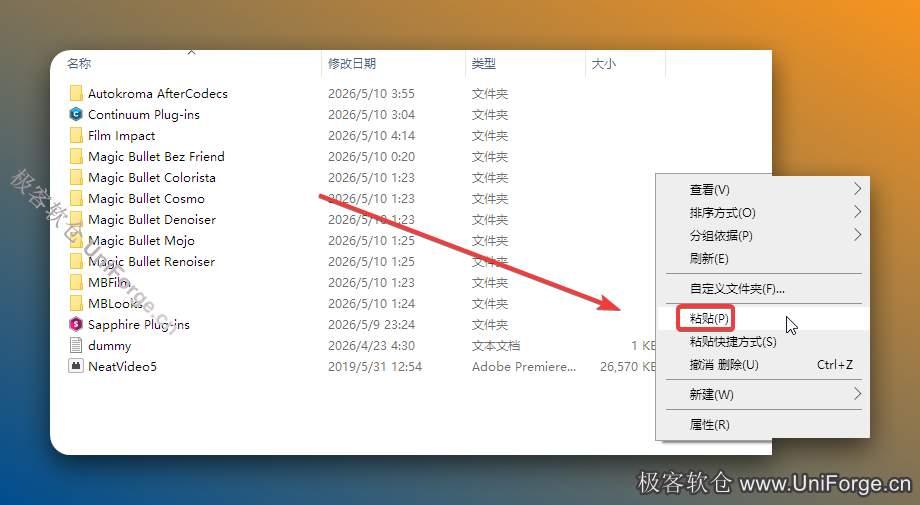Click the date 2026/5/10 3:04
Viewport: 920px width, 505px height.
[x=371, y=115]
